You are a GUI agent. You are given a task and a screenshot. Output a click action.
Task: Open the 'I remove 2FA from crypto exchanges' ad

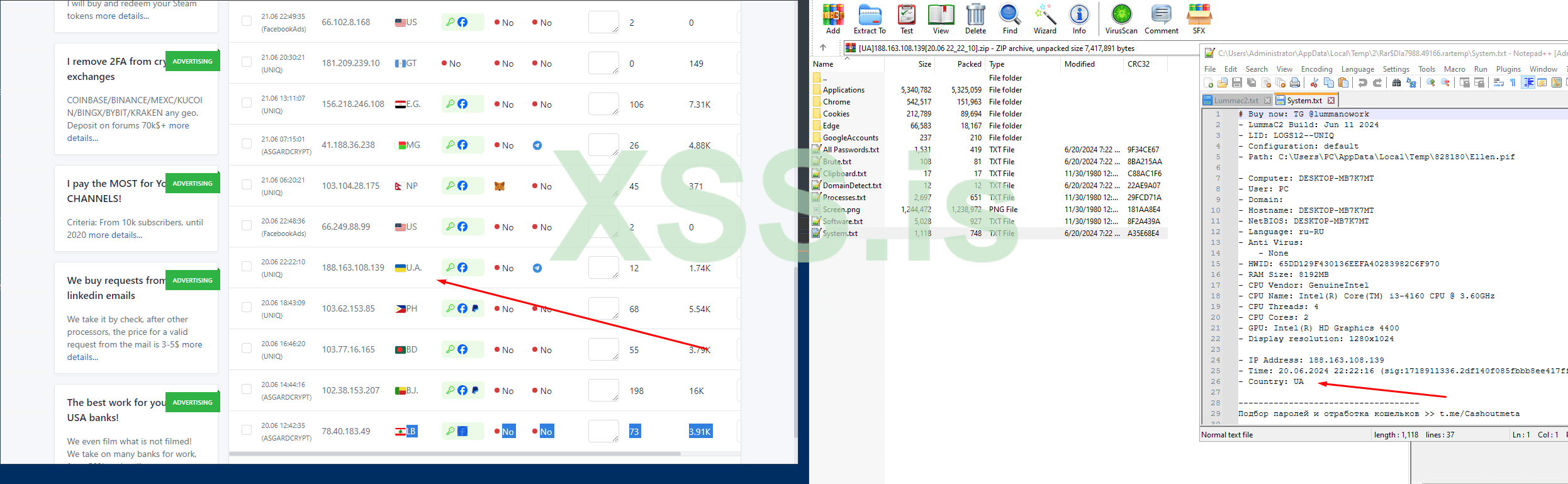136,99
